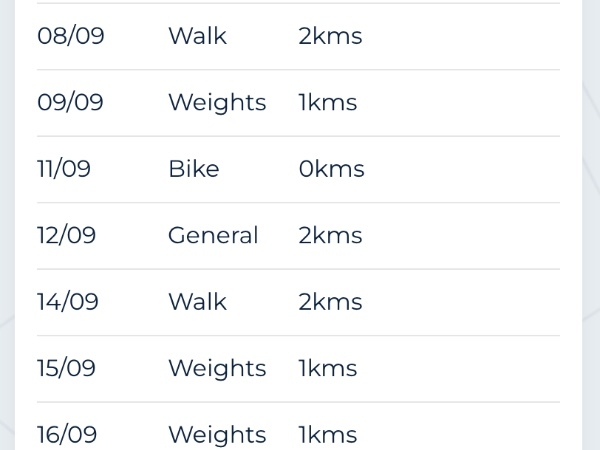Click the 1kms distance for 09/09
600x450 pixels.
click(x=327, y=103)
